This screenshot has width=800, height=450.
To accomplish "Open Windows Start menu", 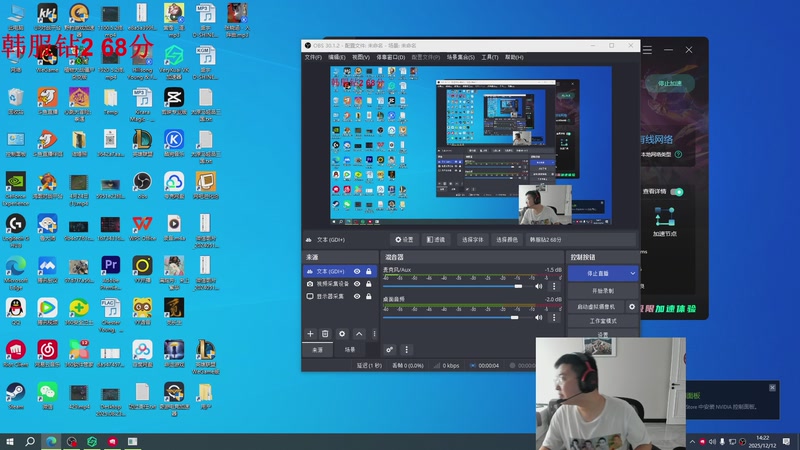I will click(10, 441).
